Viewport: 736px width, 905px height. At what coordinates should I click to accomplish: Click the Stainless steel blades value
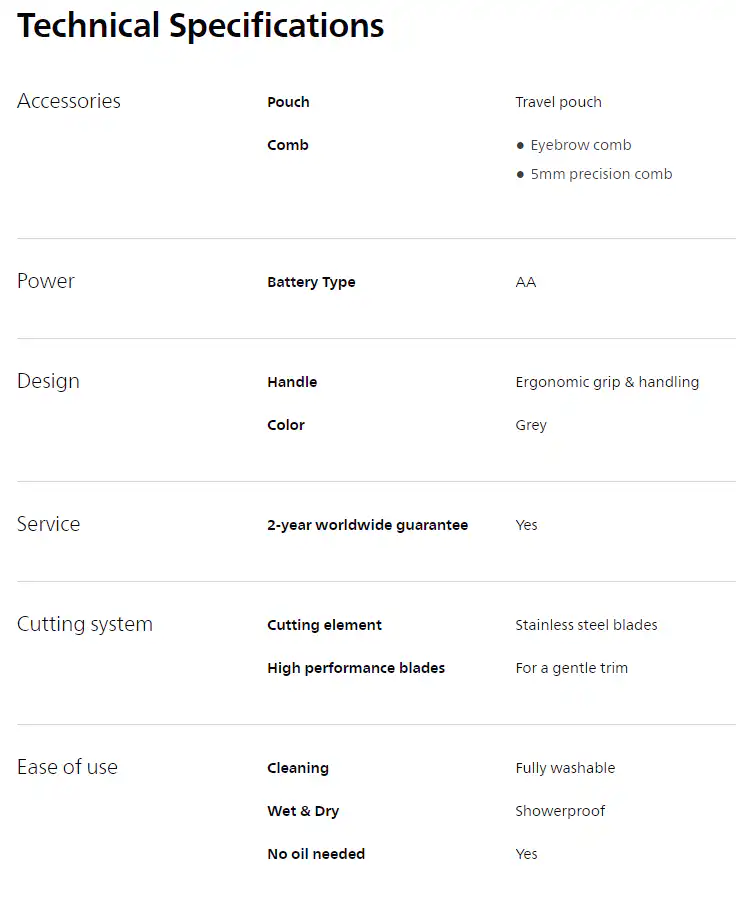pos(586,625)
